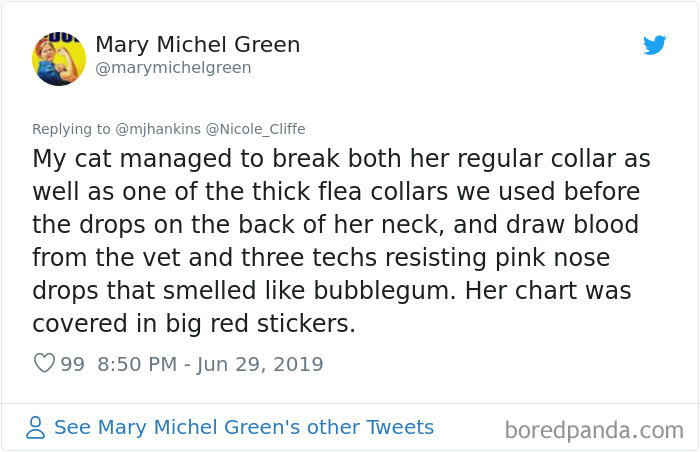
Task: Click the blue Twitter bird icon
Action: (x=654, y=45)
